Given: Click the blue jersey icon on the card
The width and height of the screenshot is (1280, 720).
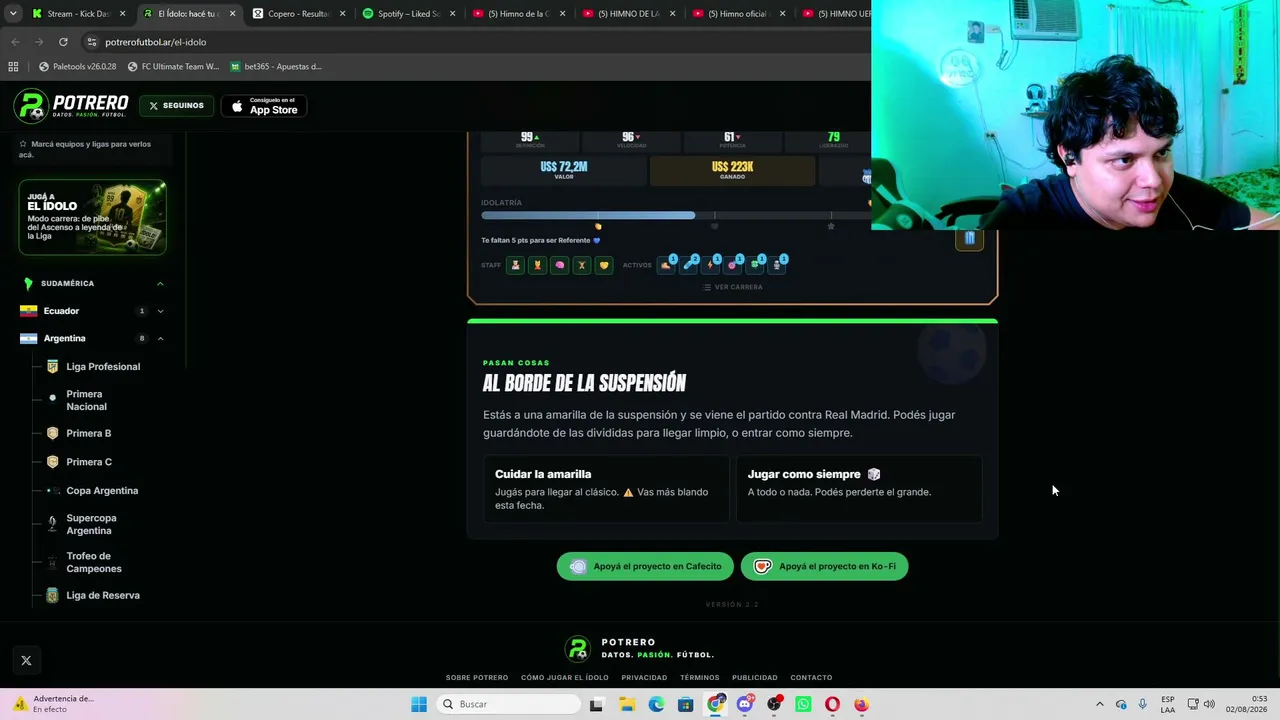Looking at the screenshot, I should pos(969,238).
